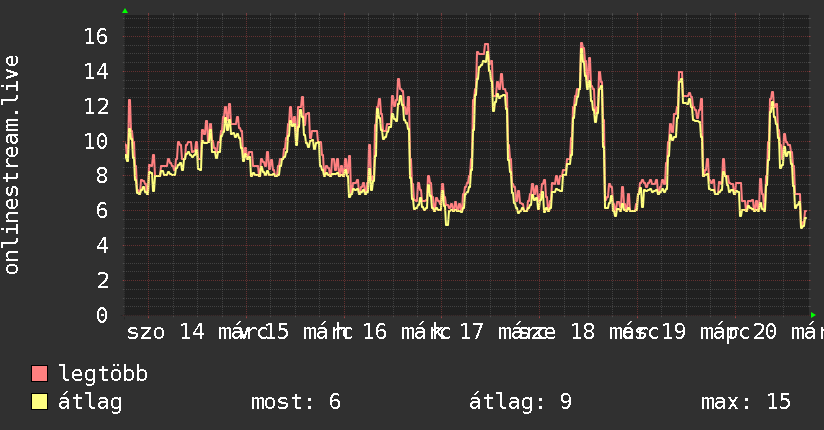The height and width of the screenshot is (430, 824).
Task: Click the y-axis value 6
Action: (102, 211)
